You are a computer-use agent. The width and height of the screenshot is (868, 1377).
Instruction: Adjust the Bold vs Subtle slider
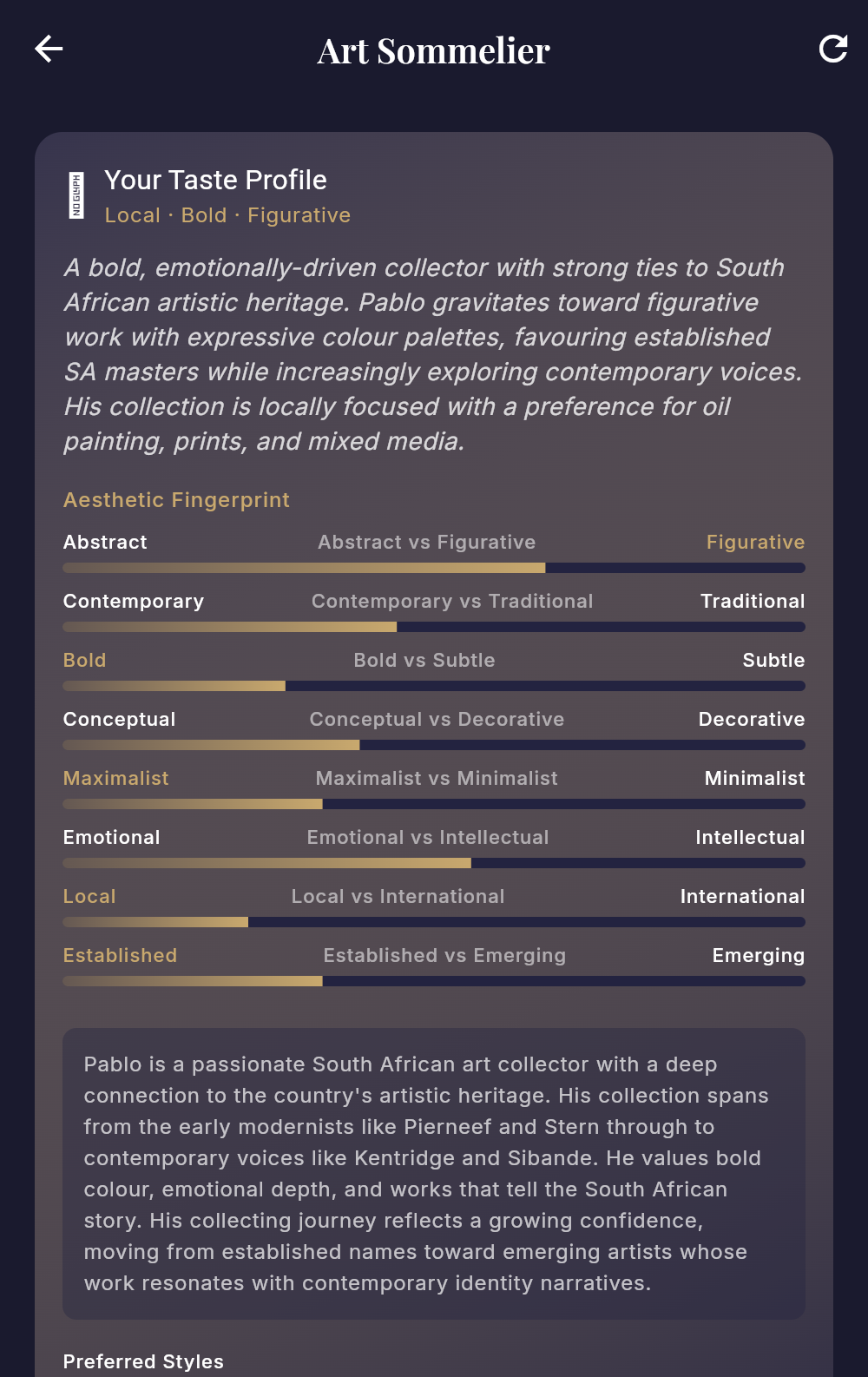point(434,685)
